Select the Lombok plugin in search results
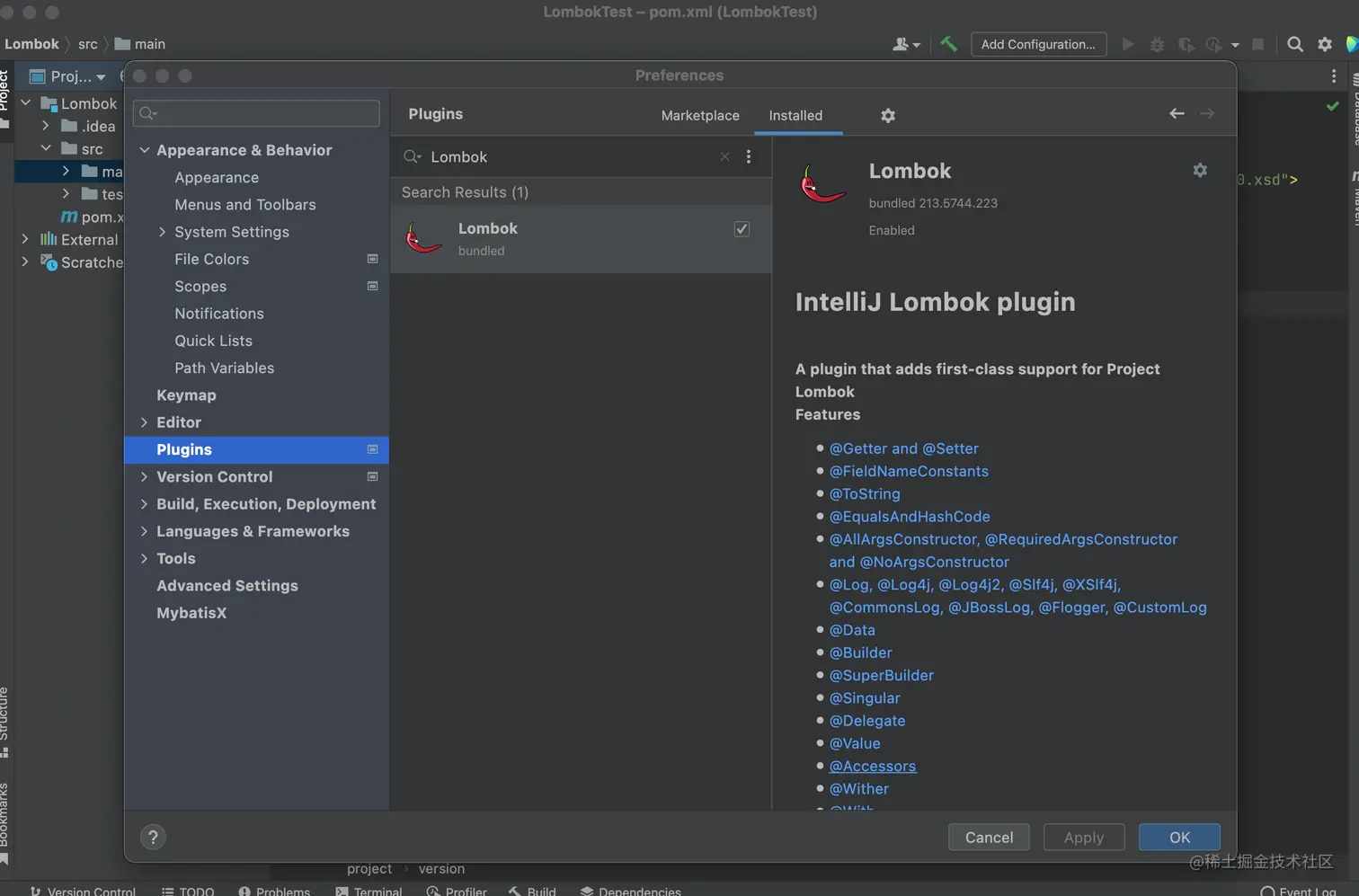1359x896 pixels. coord(581,239)
